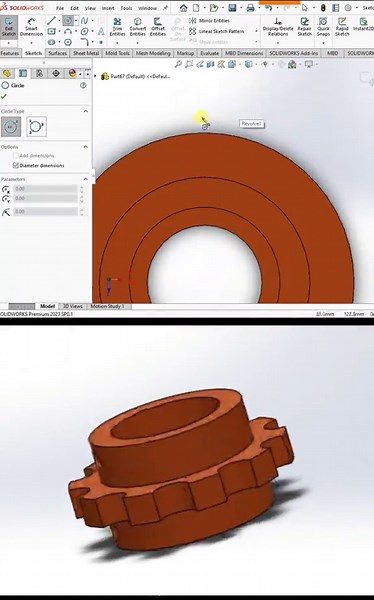Open the Quick Snaps dropdown arrow
This screenshot has width=374, height=600.
(323, 43)
